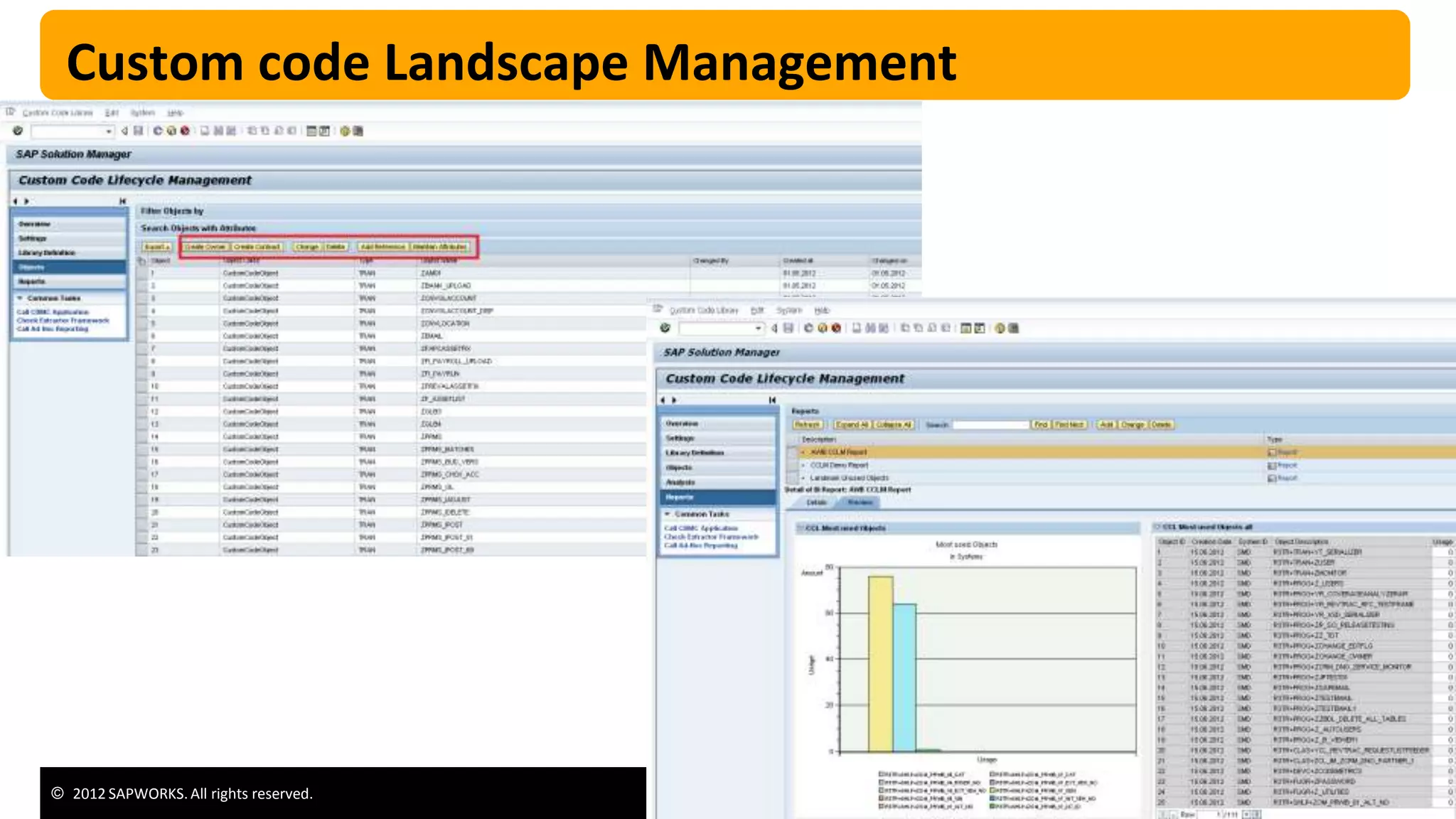Select row 12 row marker in left table
The height and width of the screenshot is (819, 1456).
pos(141,412)
